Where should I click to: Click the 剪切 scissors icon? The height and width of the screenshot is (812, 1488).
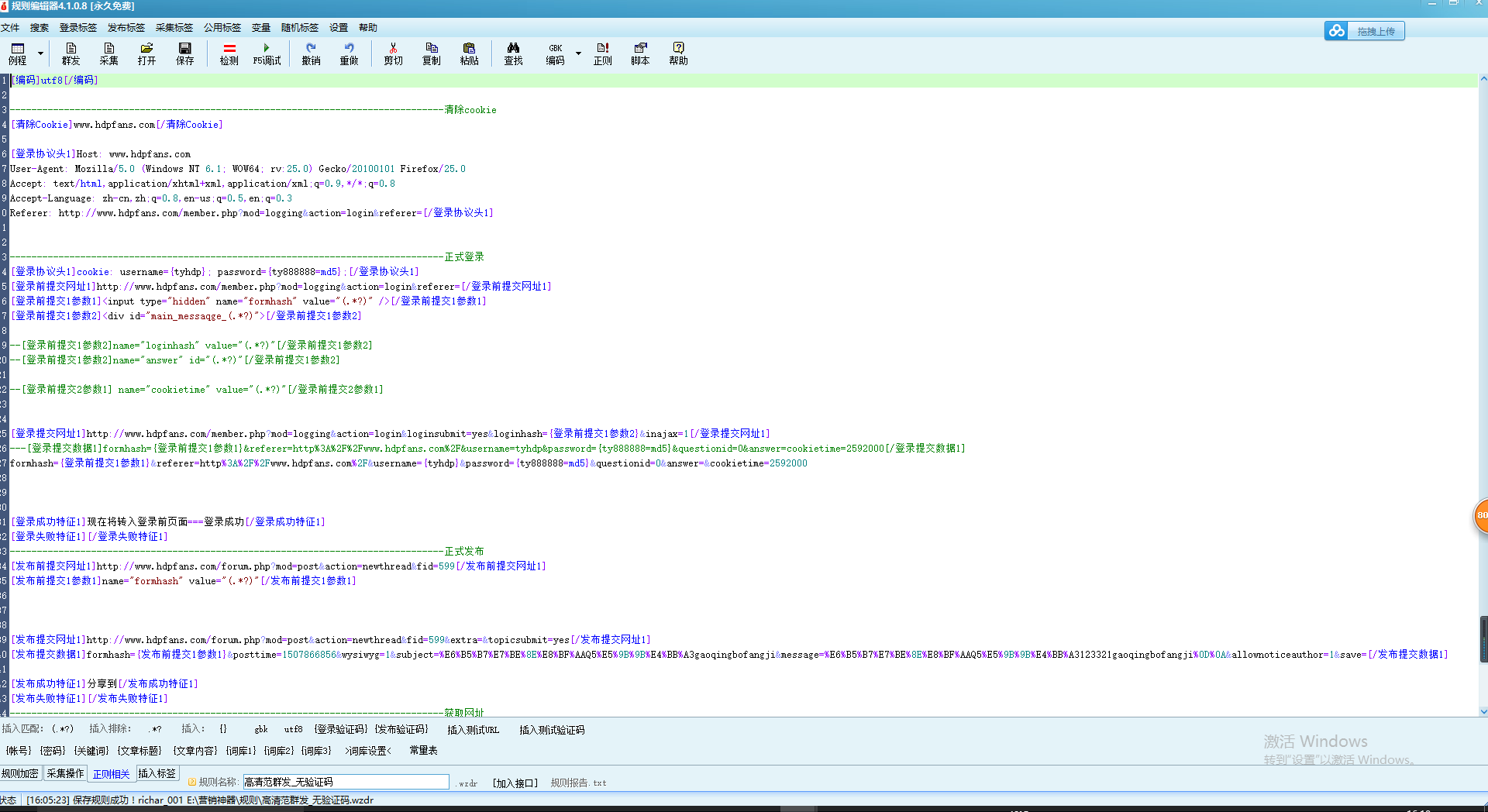pyautogui.click(x=393, y=53)
